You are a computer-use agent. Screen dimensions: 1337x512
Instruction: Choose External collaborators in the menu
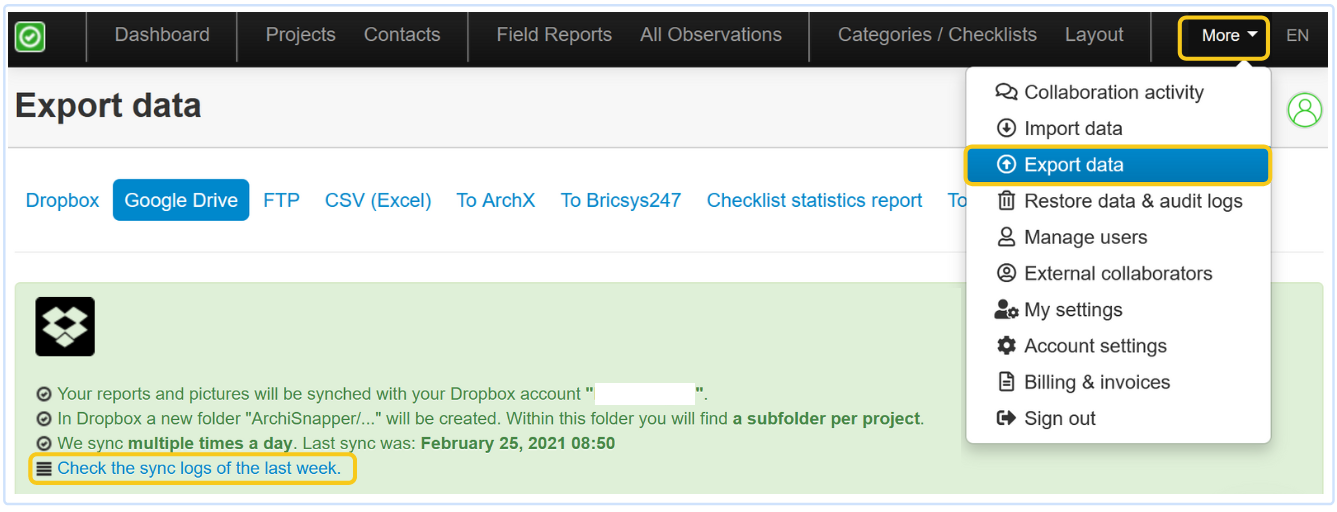click(1117, 273)
